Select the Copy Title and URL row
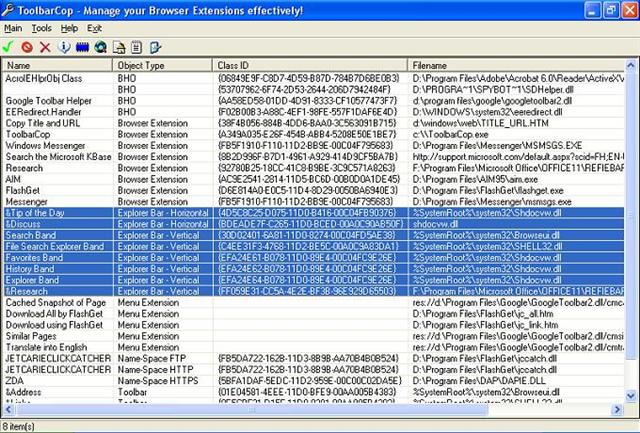Screen dimensions: 640x433 click(313, 123)
